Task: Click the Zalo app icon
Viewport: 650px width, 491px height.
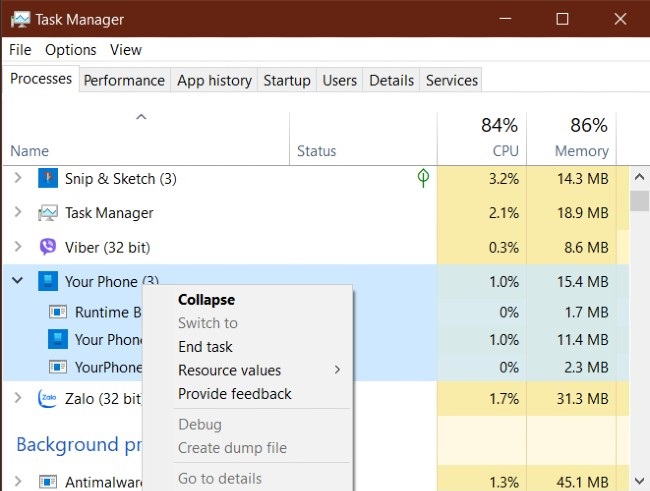Action: pos(48,399)
